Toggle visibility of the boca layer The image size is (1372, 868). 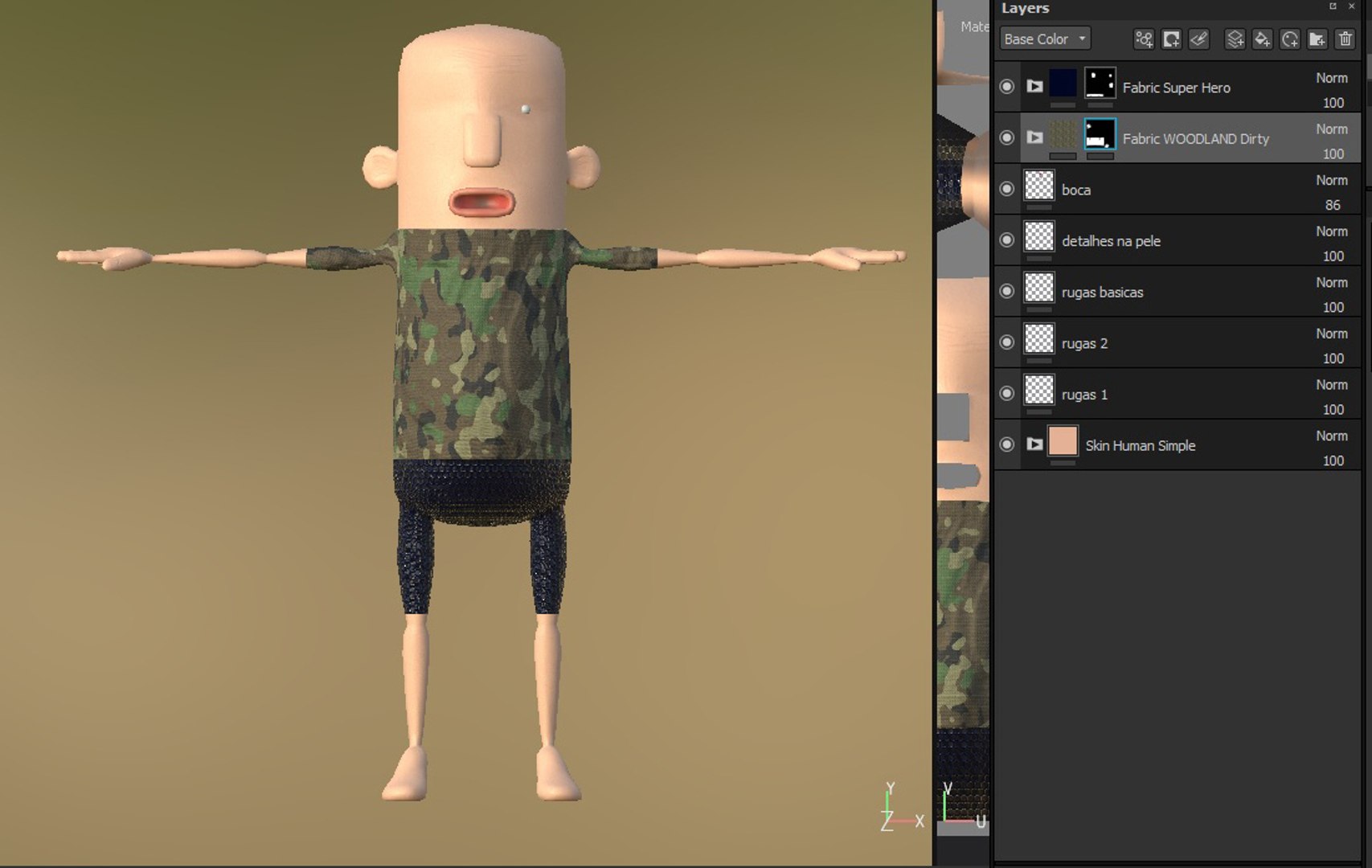pos(1006,189)
